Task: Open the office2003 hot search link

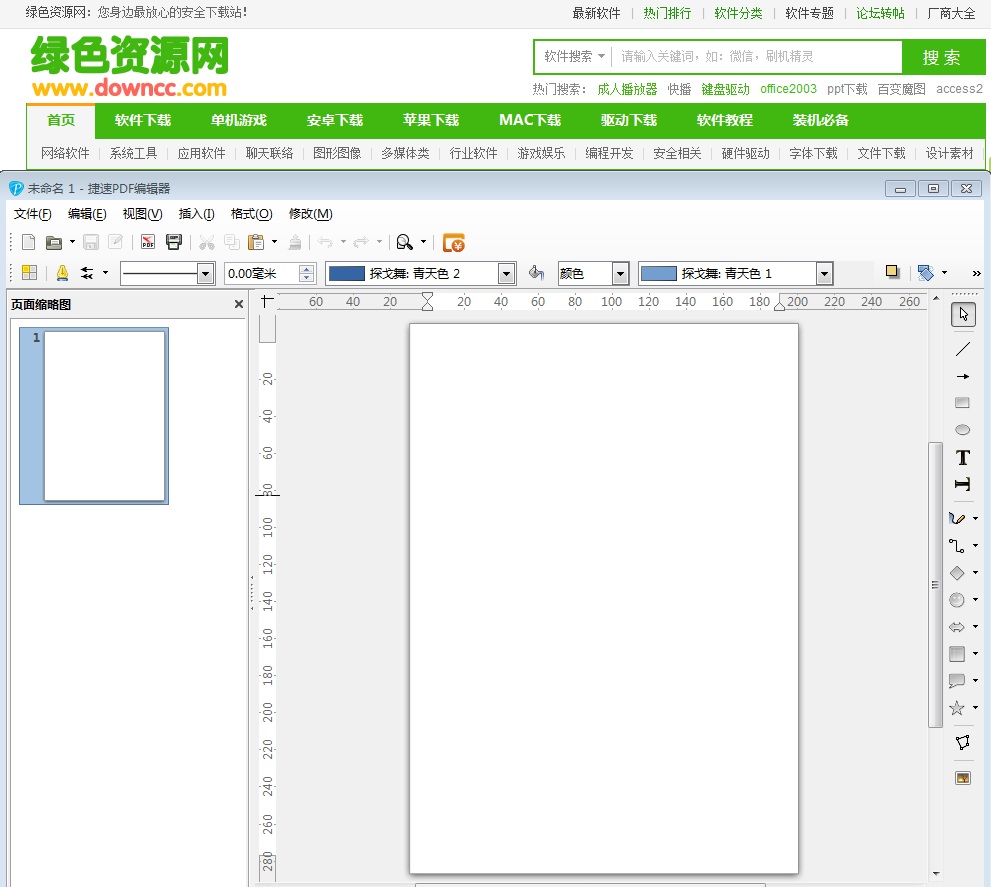Action: [x=787, y=89]
